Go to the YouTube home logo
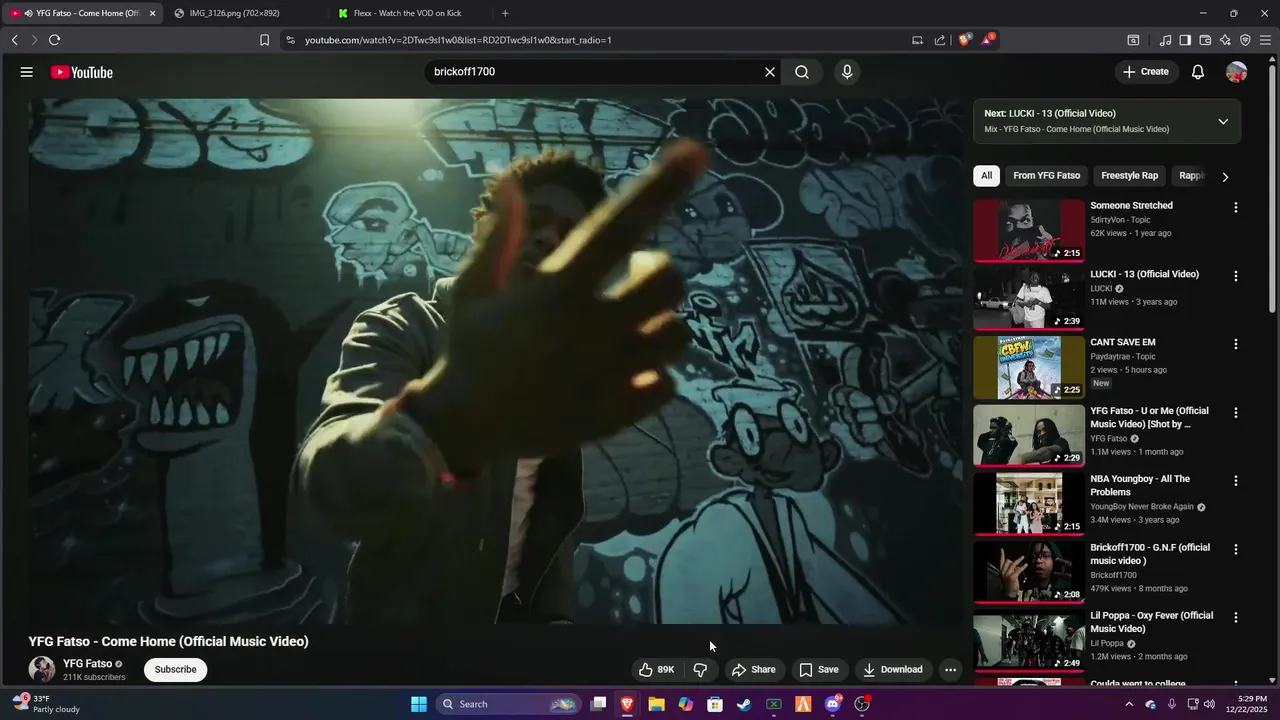Image resolution: width=1280 pixels, height=720 pixels. [x=82, y=72]
